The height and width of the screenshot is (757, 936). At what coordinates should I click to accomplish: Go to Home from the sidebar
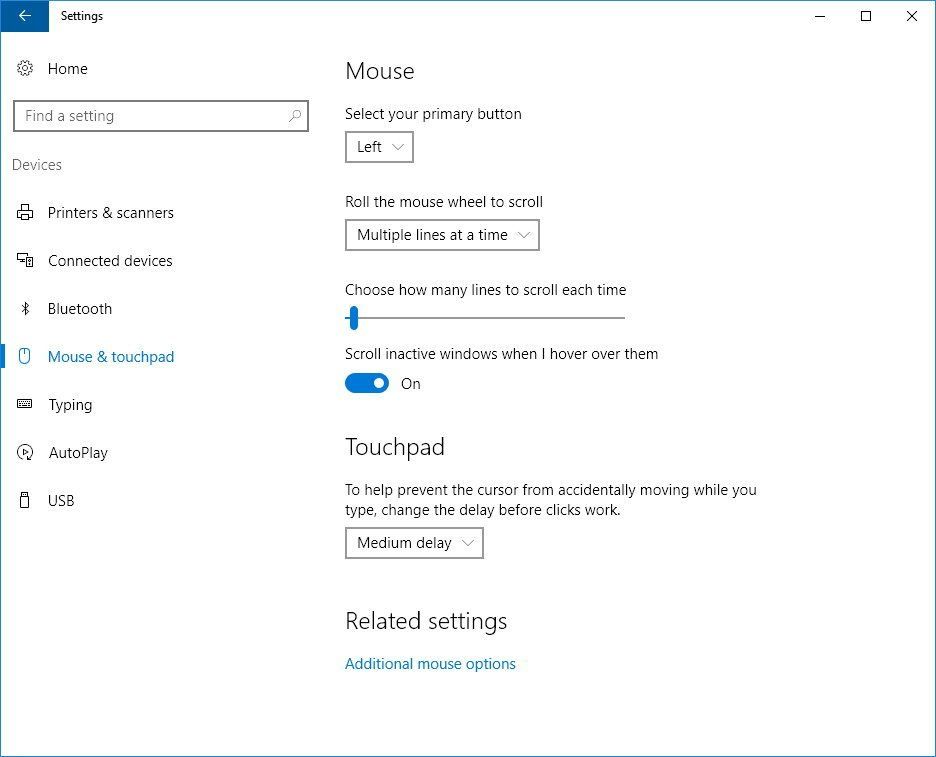(x=67, y=68)
